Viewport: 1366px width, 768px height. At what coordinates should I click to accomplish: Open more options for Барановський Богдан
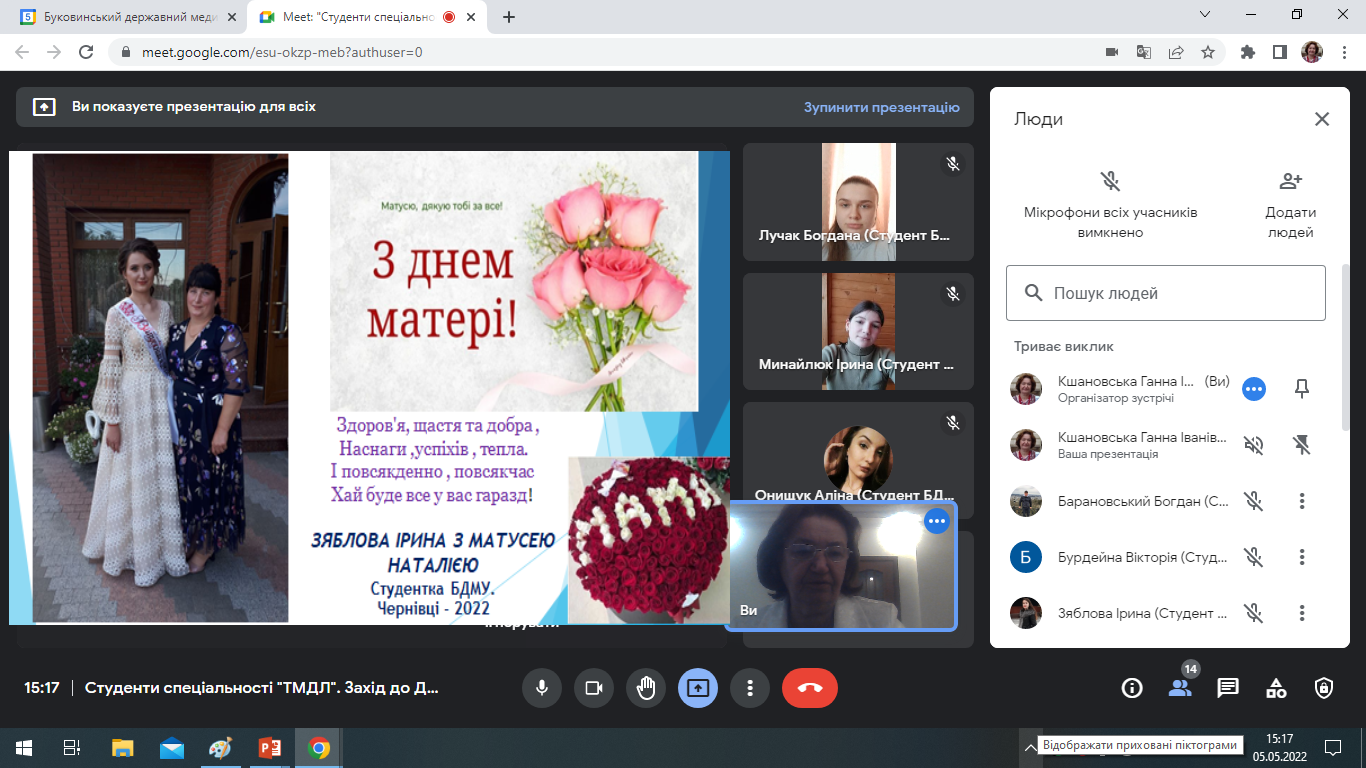click(1302, 501)
